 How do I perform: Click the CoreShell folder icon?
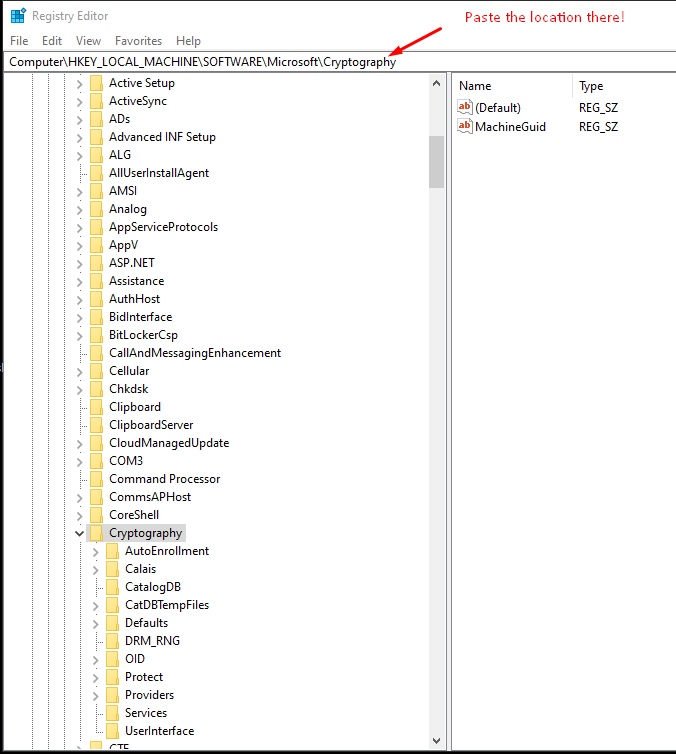point(97,515)
